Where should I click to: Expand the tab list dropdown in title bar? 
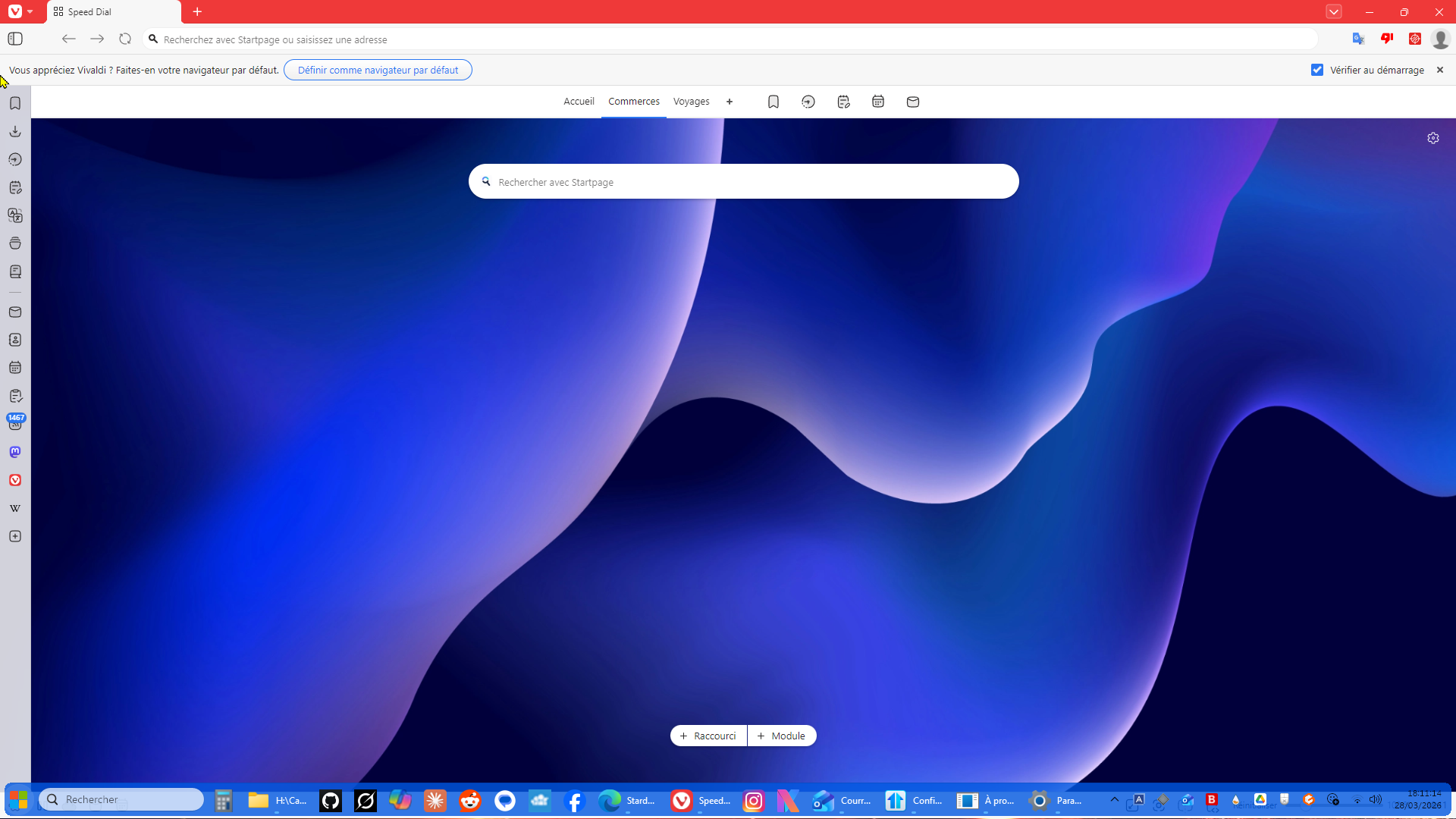[1333, 11]
